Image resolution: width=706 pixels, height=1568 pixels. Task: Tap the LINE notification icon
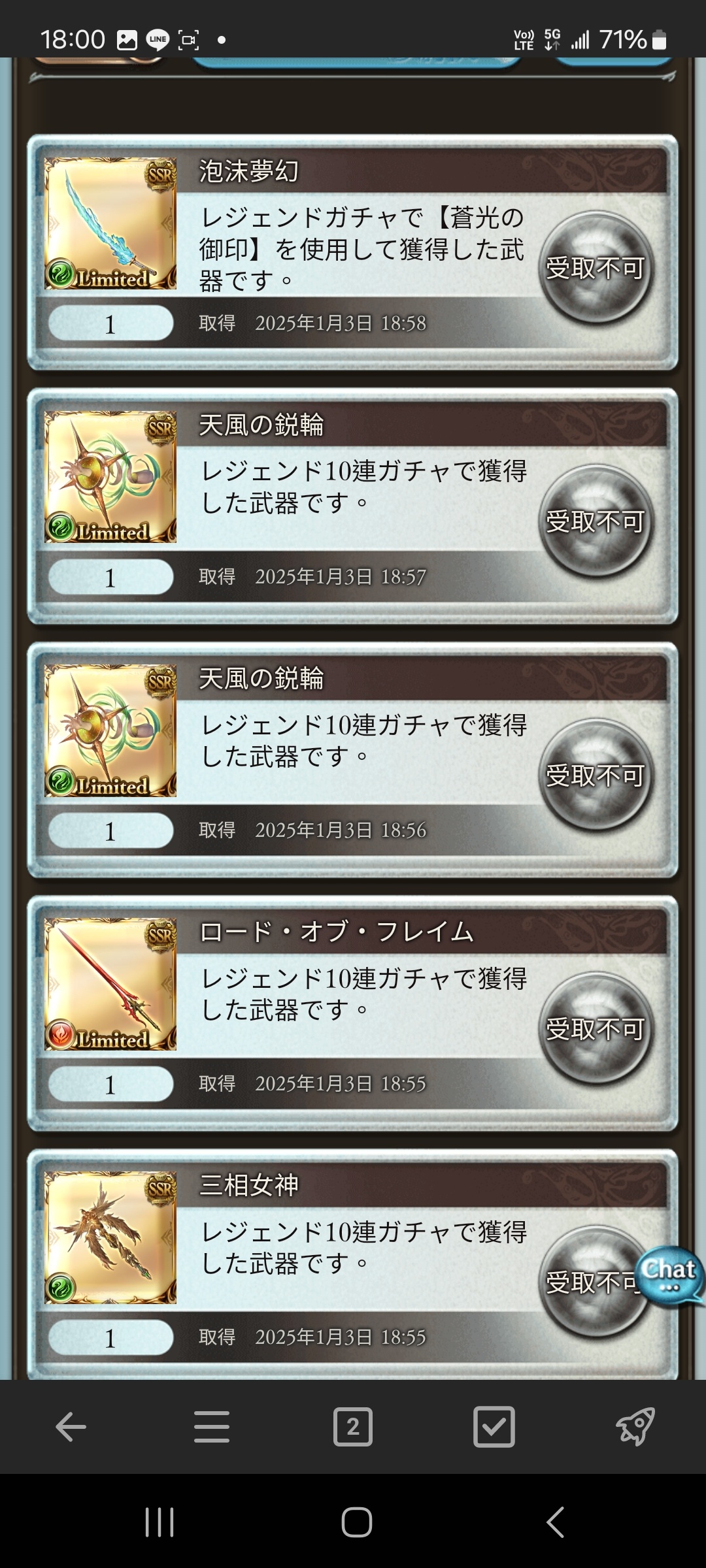point(157,40)
